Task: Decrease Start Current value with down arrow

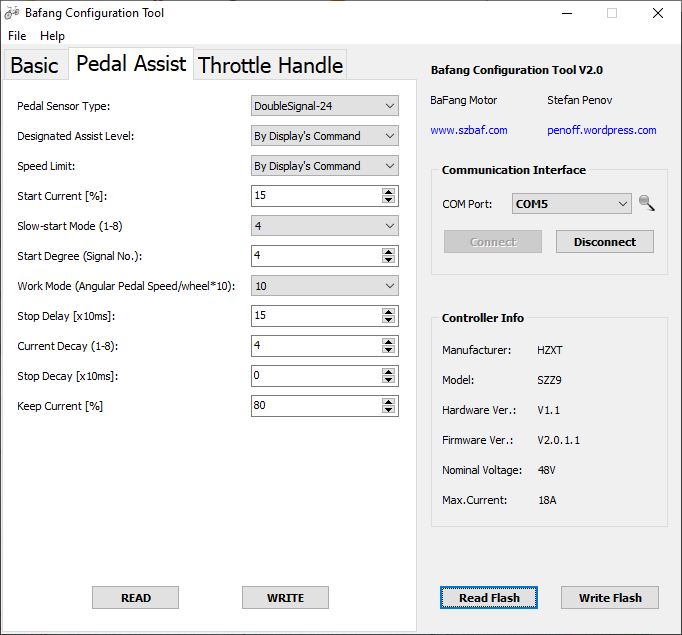Action: tap(388, 200)
